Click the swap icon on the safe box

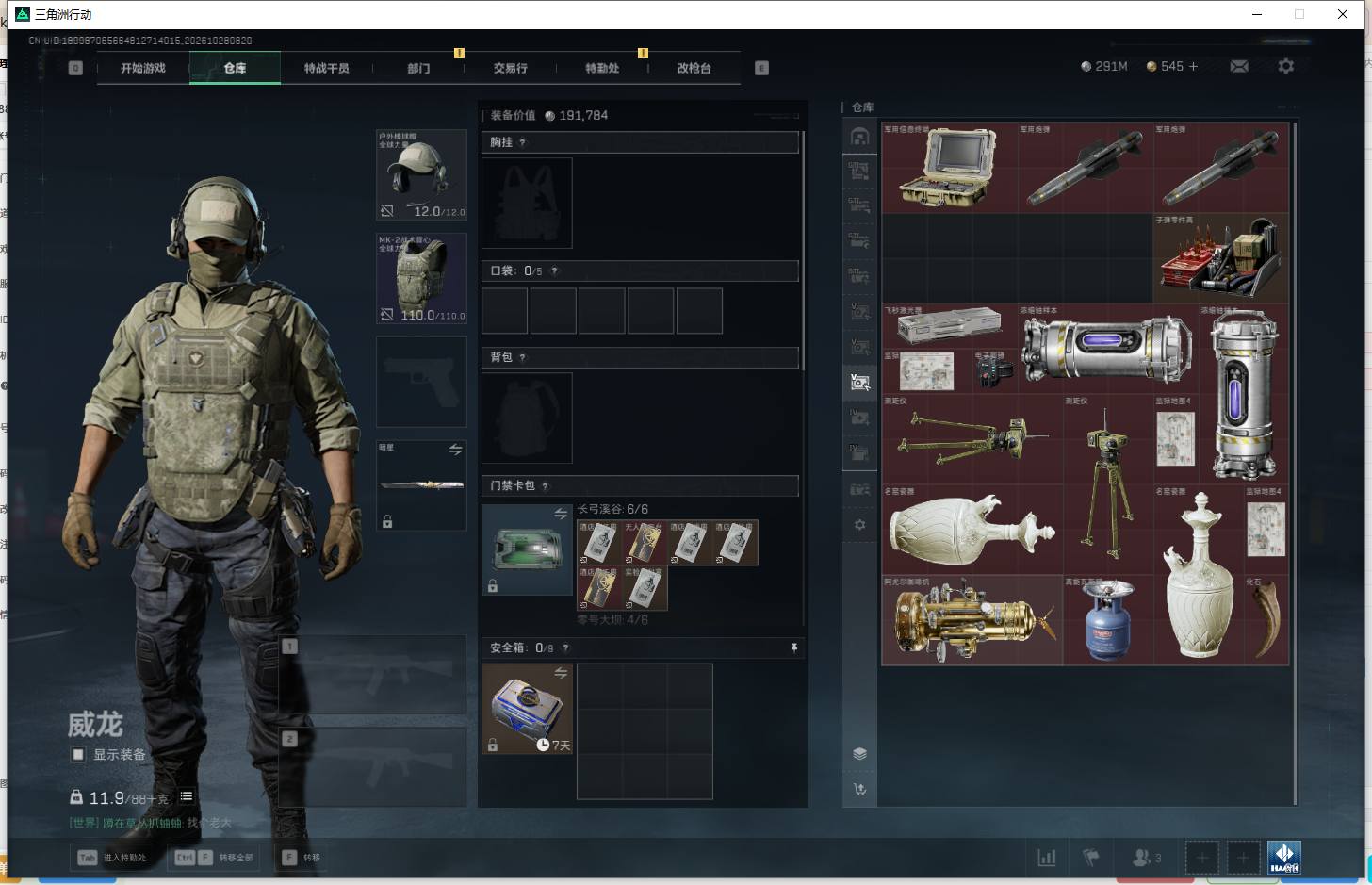[561, 673]
